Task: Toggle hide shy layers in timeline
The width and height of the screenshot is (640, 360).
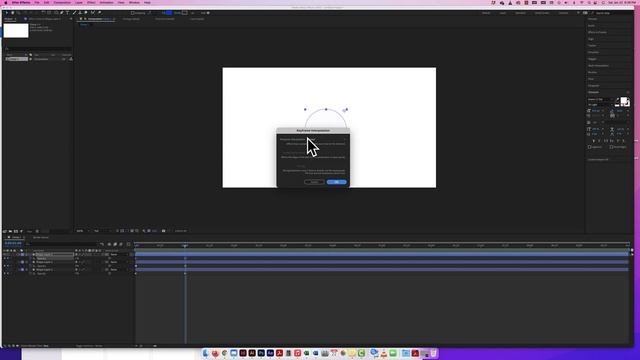Action: (x=109, y=244)
